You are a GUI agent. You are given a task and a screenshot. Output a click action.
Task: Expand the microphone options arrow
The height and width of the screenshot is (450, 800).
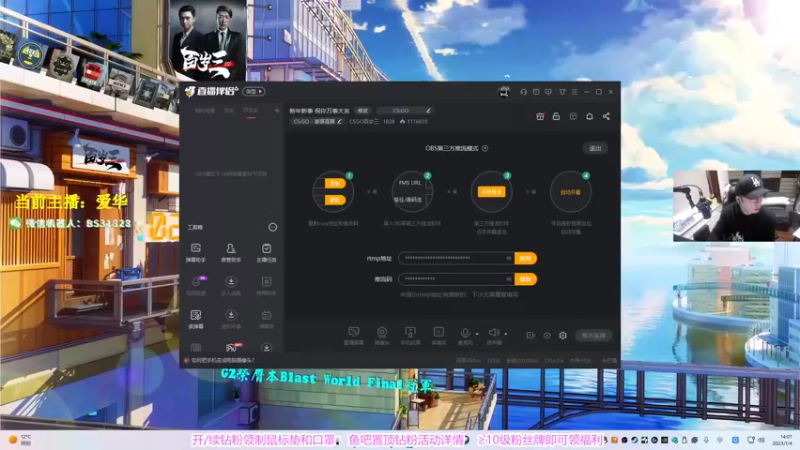click(477, 334)
